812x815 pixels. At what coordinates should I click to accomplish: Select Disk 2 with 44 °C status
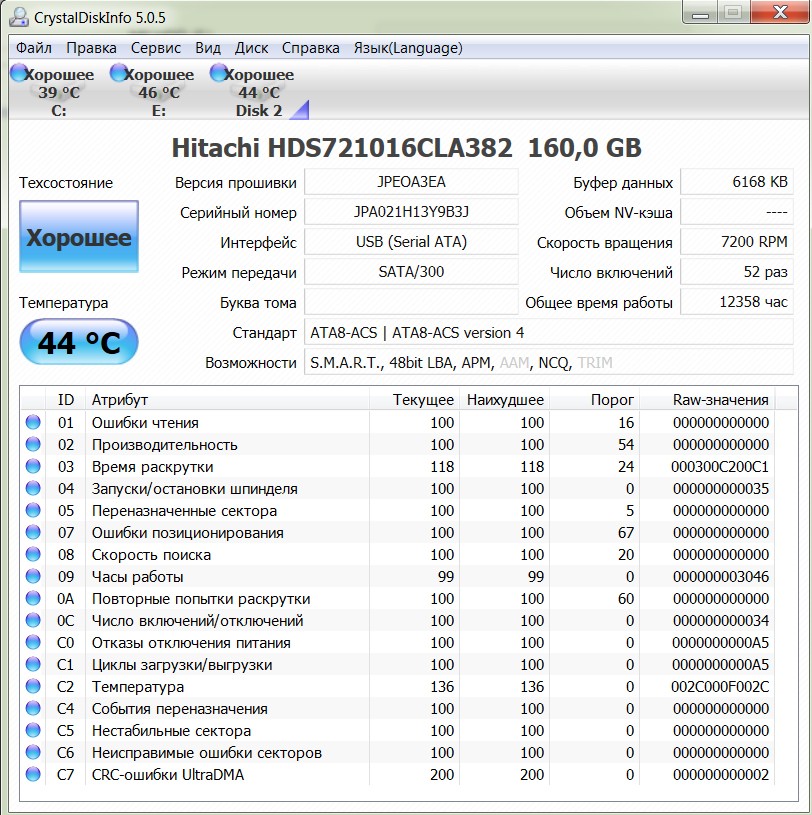pos(259,91)
